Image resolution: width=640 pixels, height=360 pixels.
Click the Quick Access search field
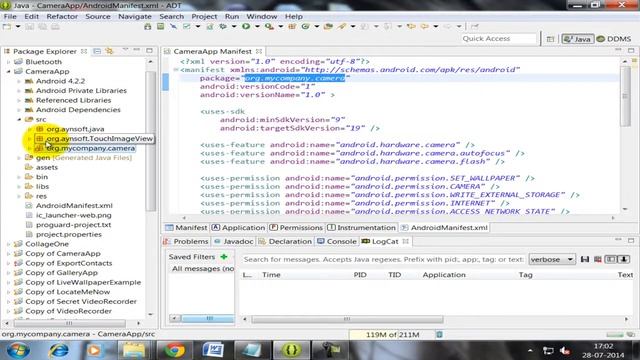coord(498,39)
